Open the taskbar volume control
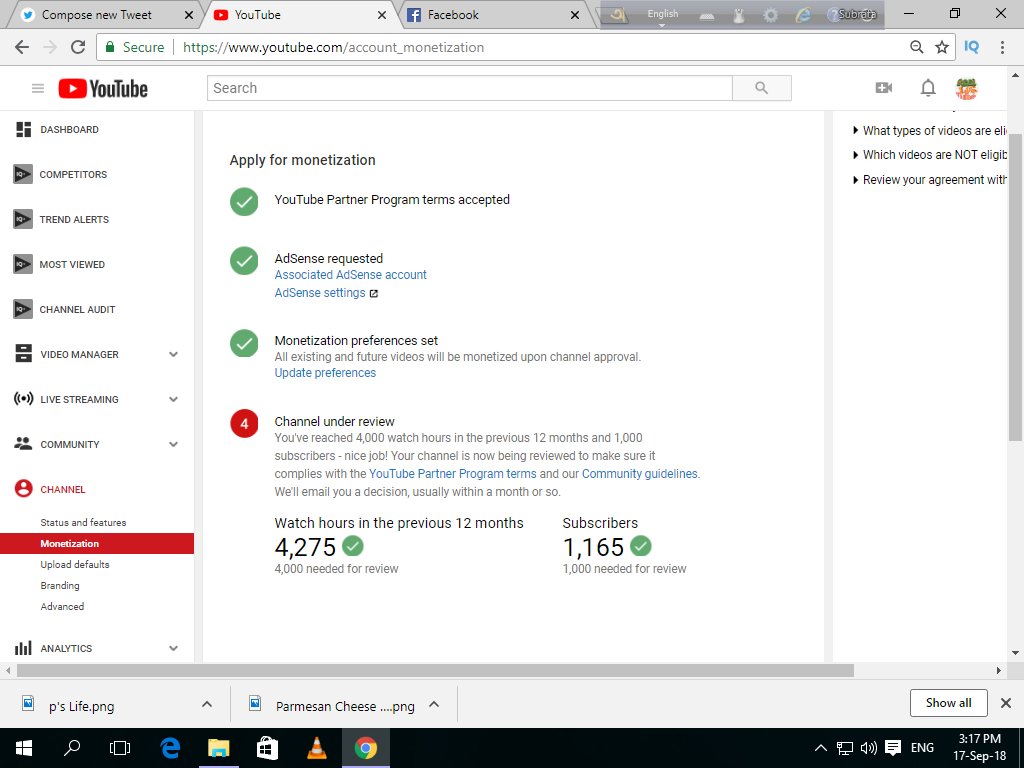 click(x=868, y=748)
